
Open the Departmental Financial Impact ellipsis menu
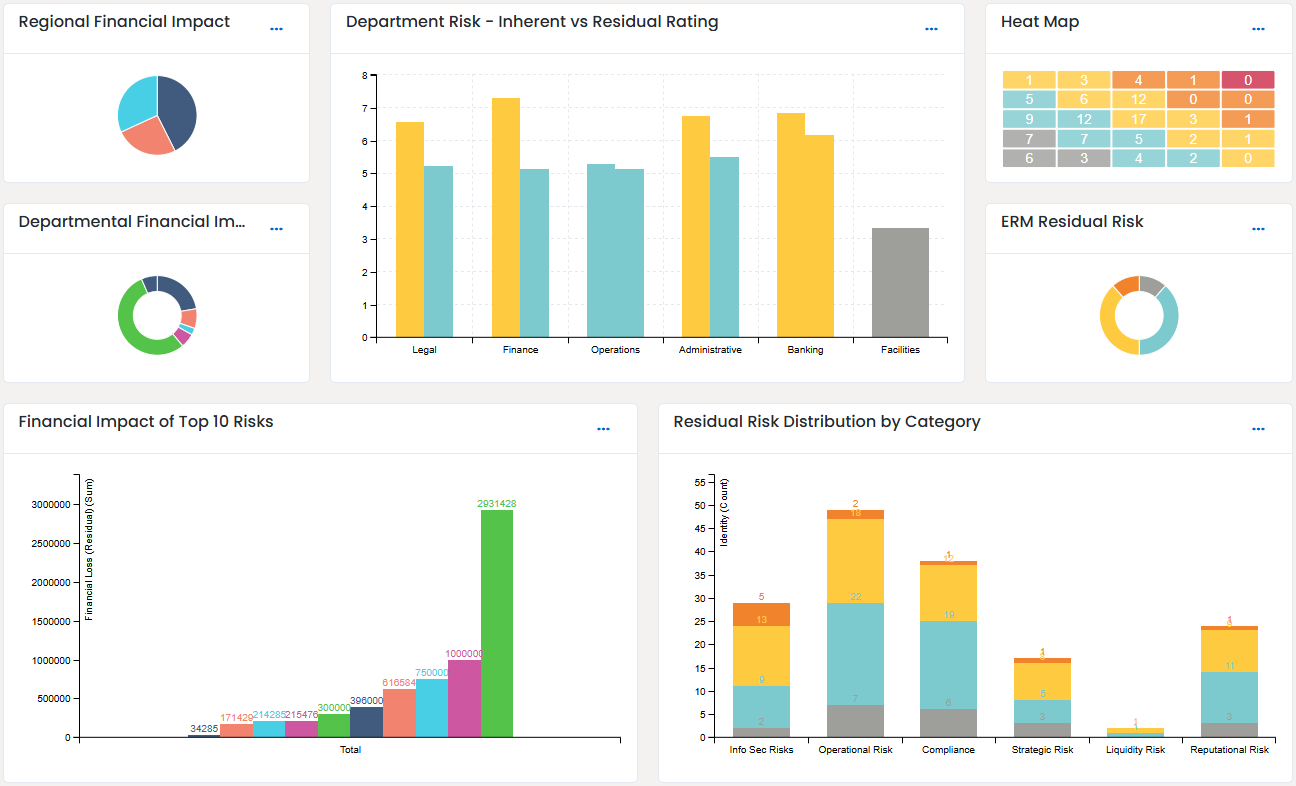click(x=277, y=229)
